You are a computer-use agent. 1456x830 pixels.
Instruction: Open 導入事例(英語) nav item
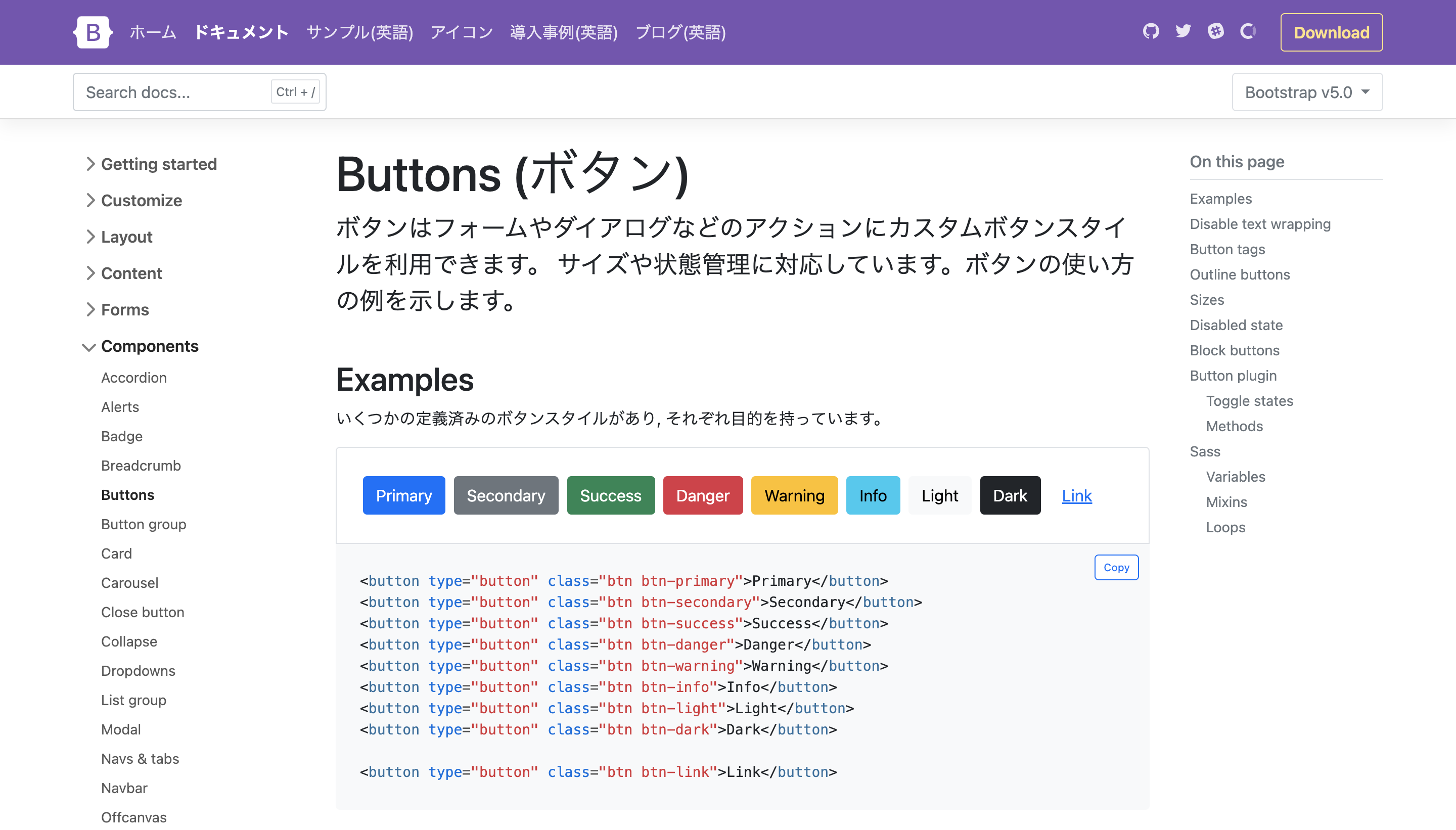(564, 32)
